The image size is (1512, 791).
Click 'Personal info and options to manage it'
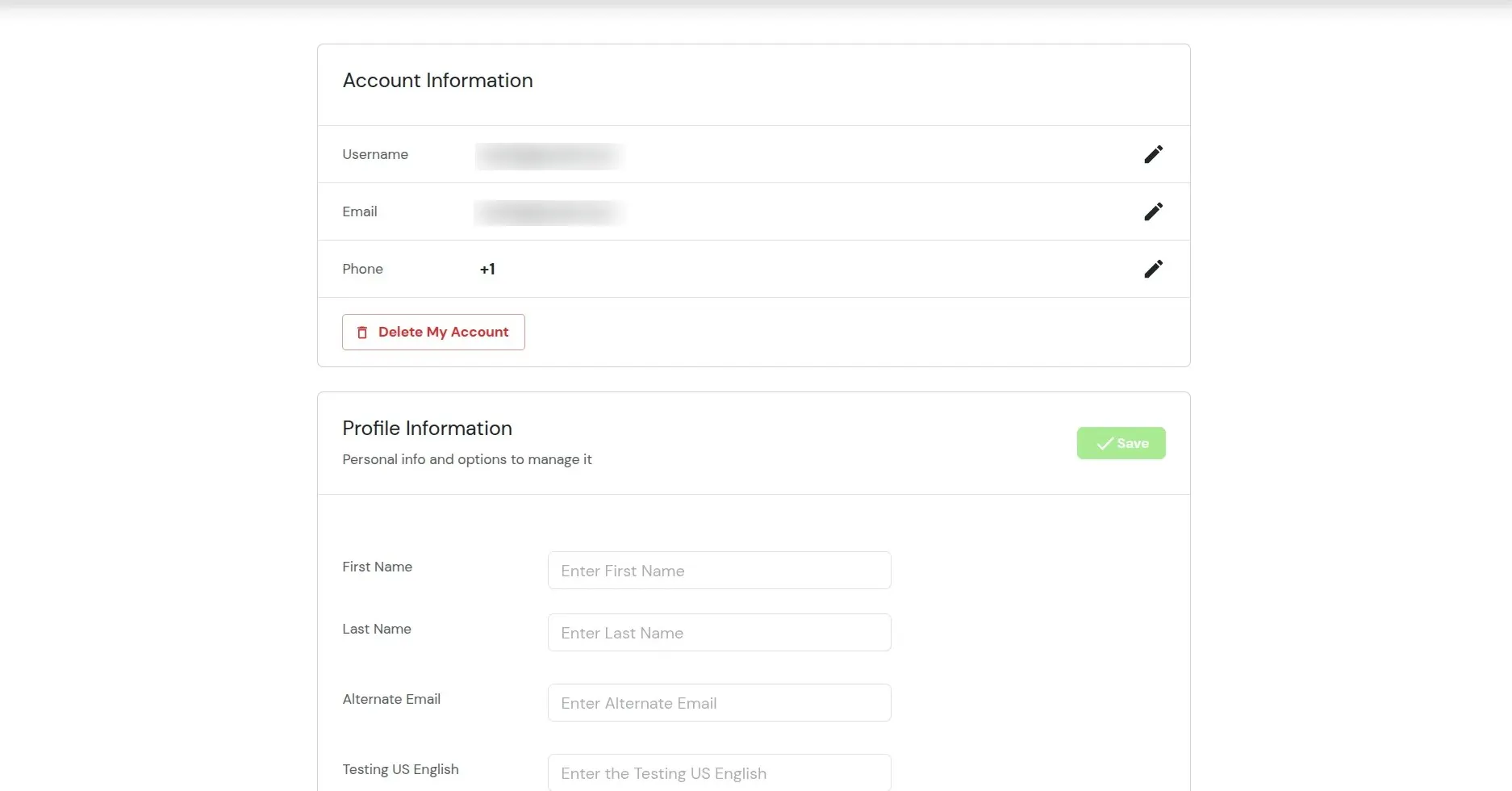pos(466,459)
